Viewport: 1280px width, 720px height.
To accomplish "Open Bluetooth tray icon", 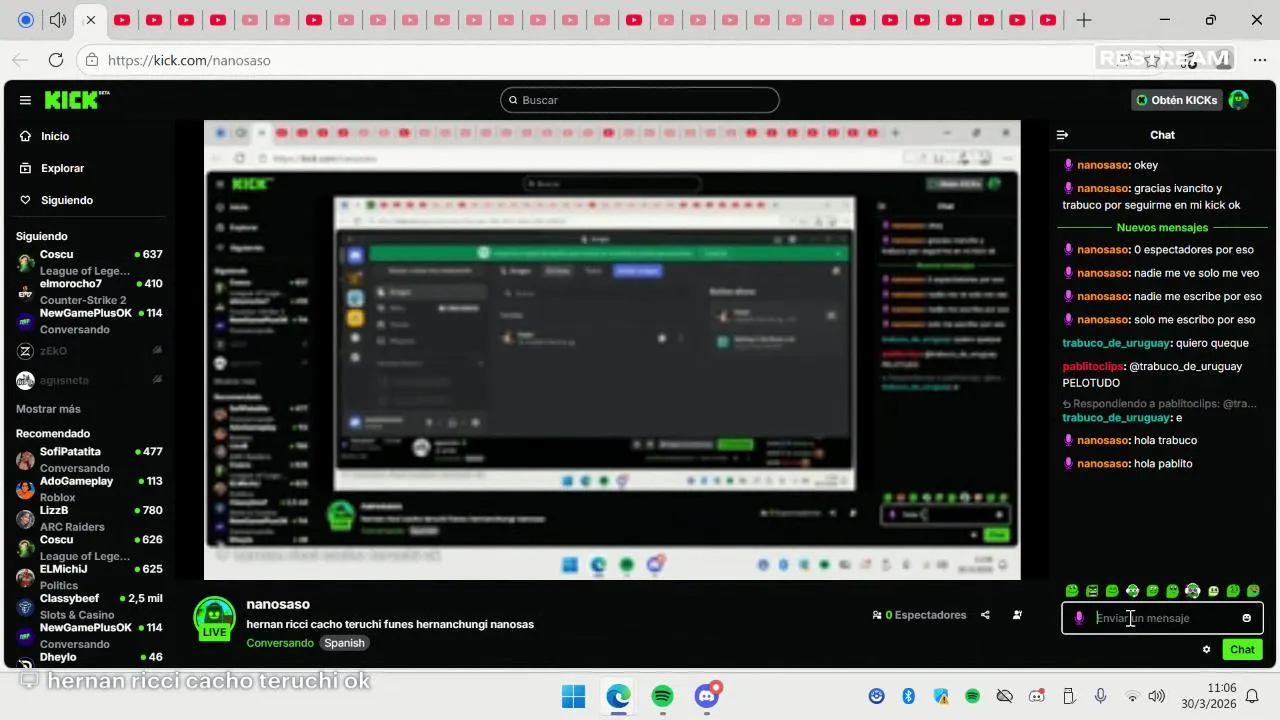I will 909,696.
